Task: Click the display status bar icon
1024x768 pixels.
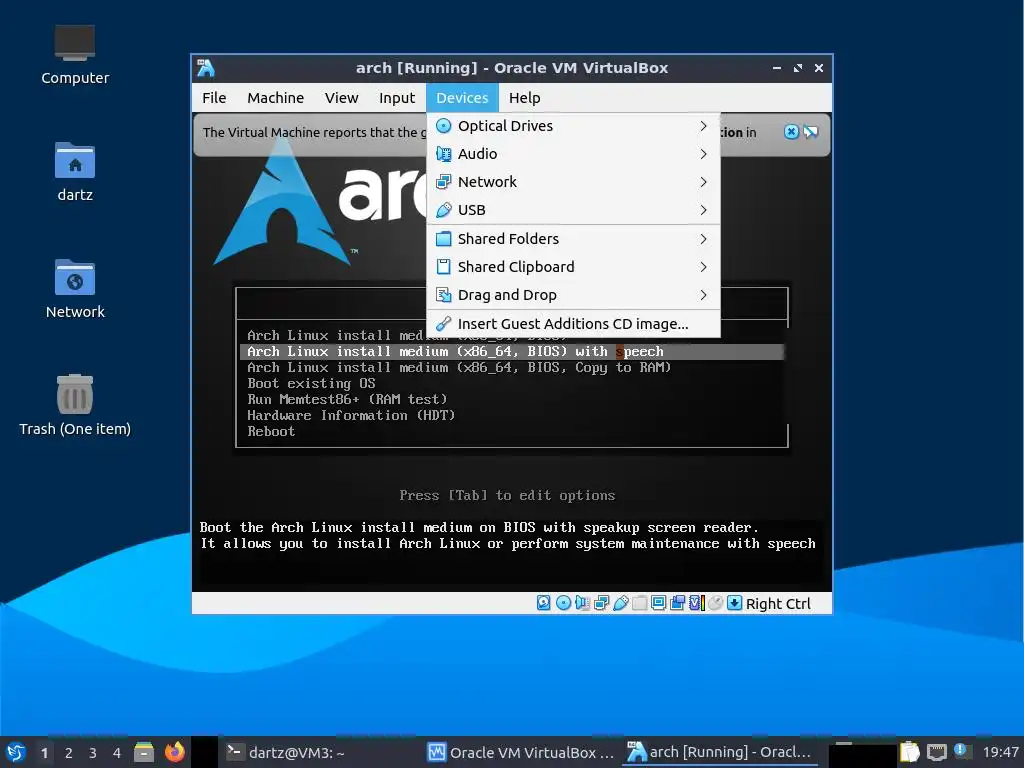Action: (x=658, y=603)
